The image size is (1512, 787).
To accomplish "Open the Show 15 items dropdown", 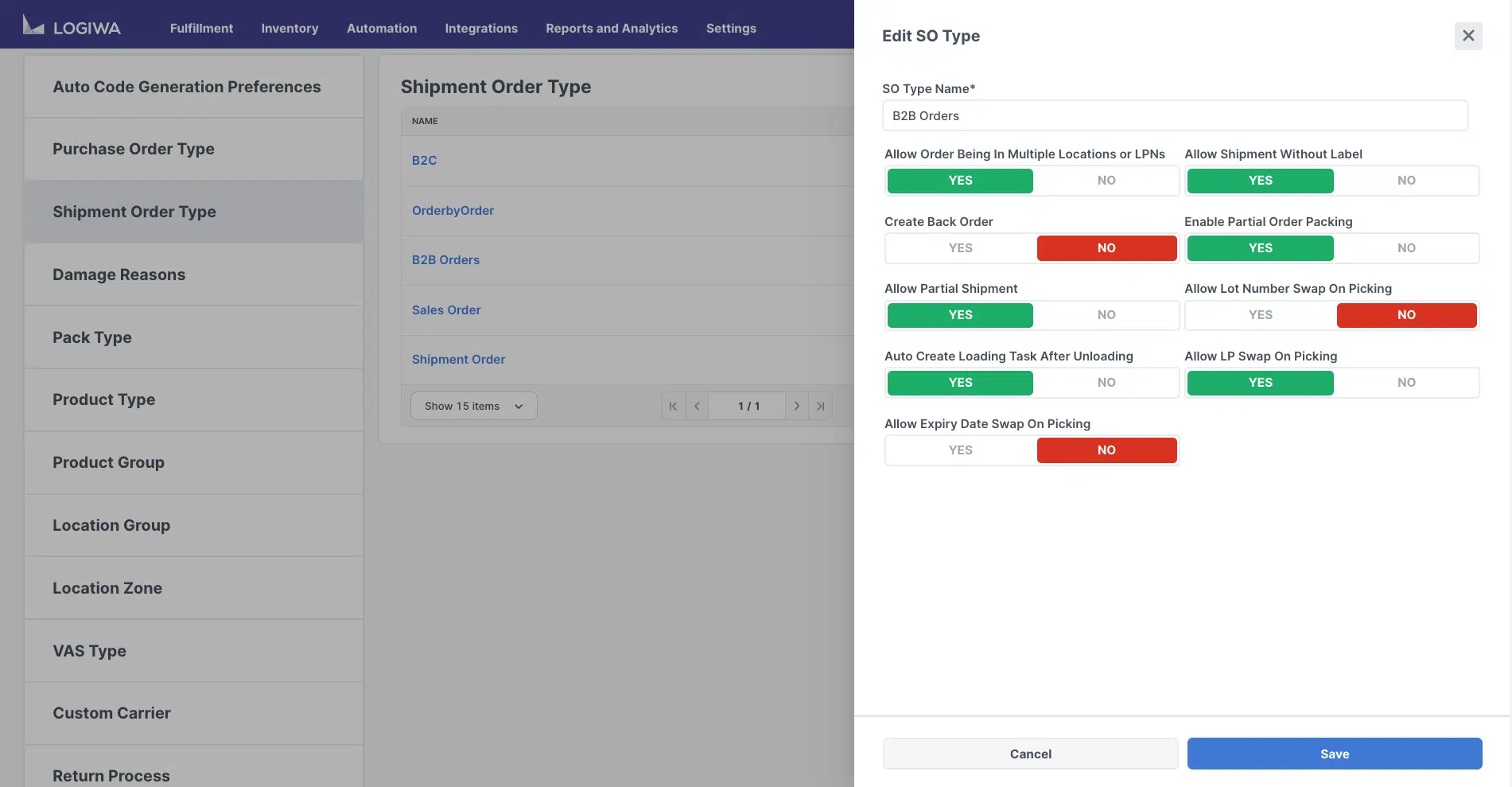I will (472, 406).
